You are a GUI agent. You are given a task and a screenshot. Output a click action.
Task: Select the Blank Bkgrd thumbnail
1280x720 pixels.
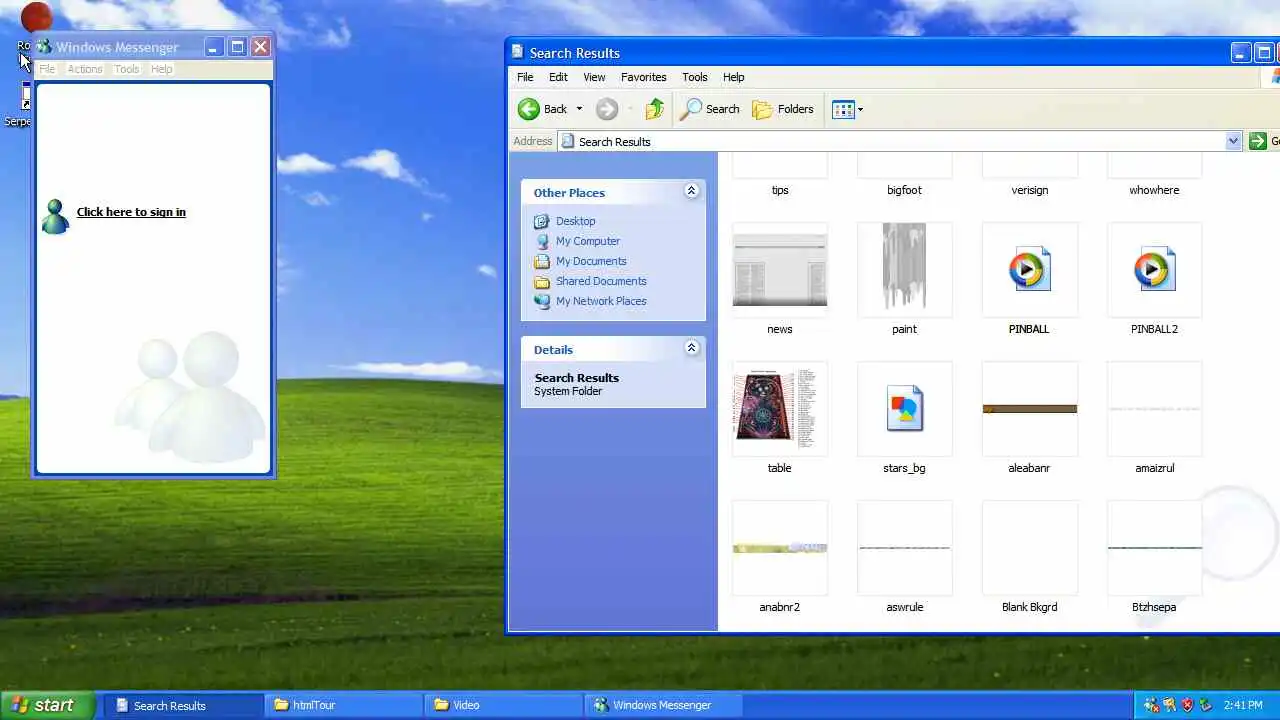point(1030,548)
